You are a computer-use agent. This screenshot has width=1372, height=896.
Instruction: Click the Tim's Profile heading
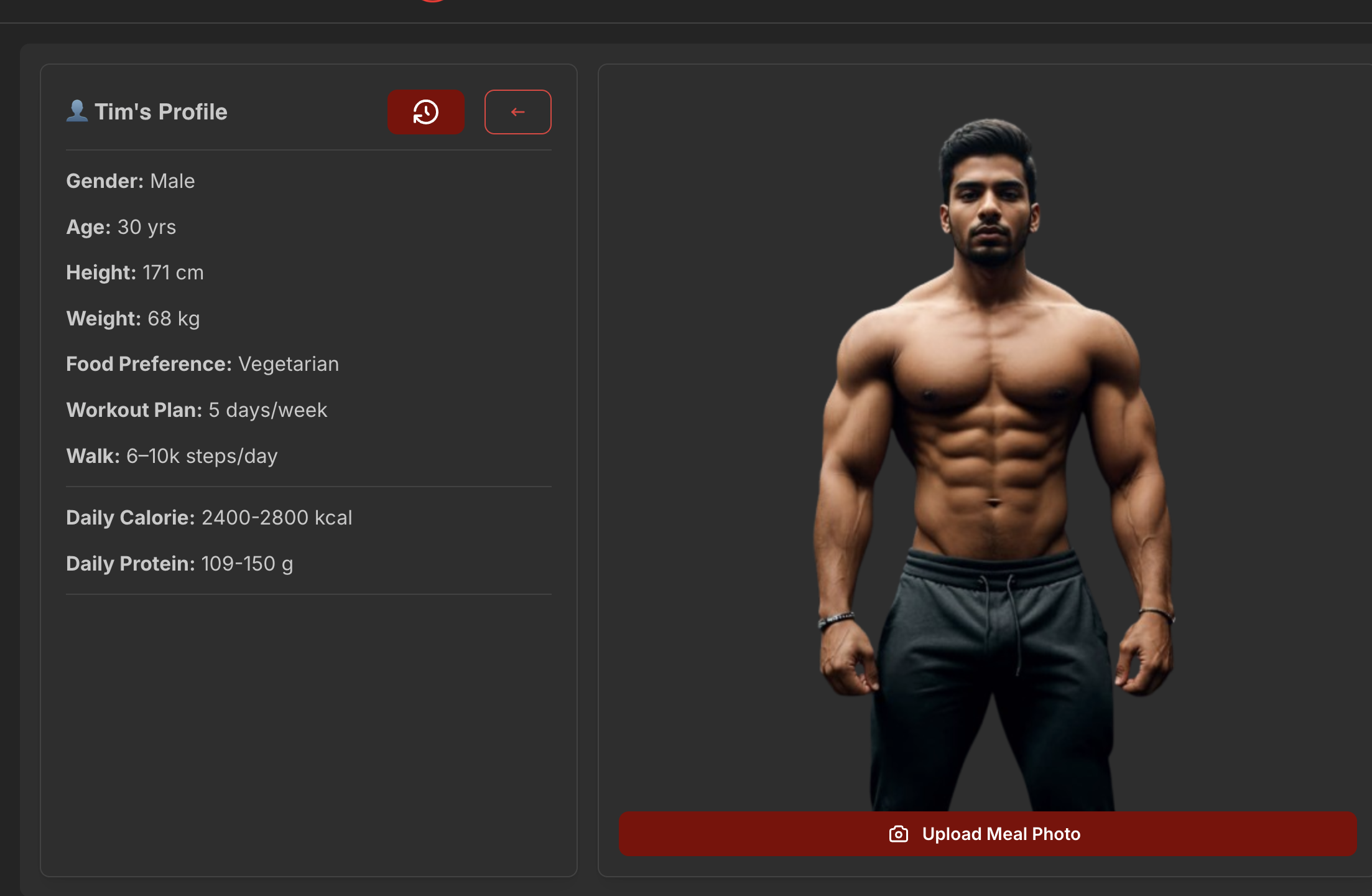tap(160, 112)
